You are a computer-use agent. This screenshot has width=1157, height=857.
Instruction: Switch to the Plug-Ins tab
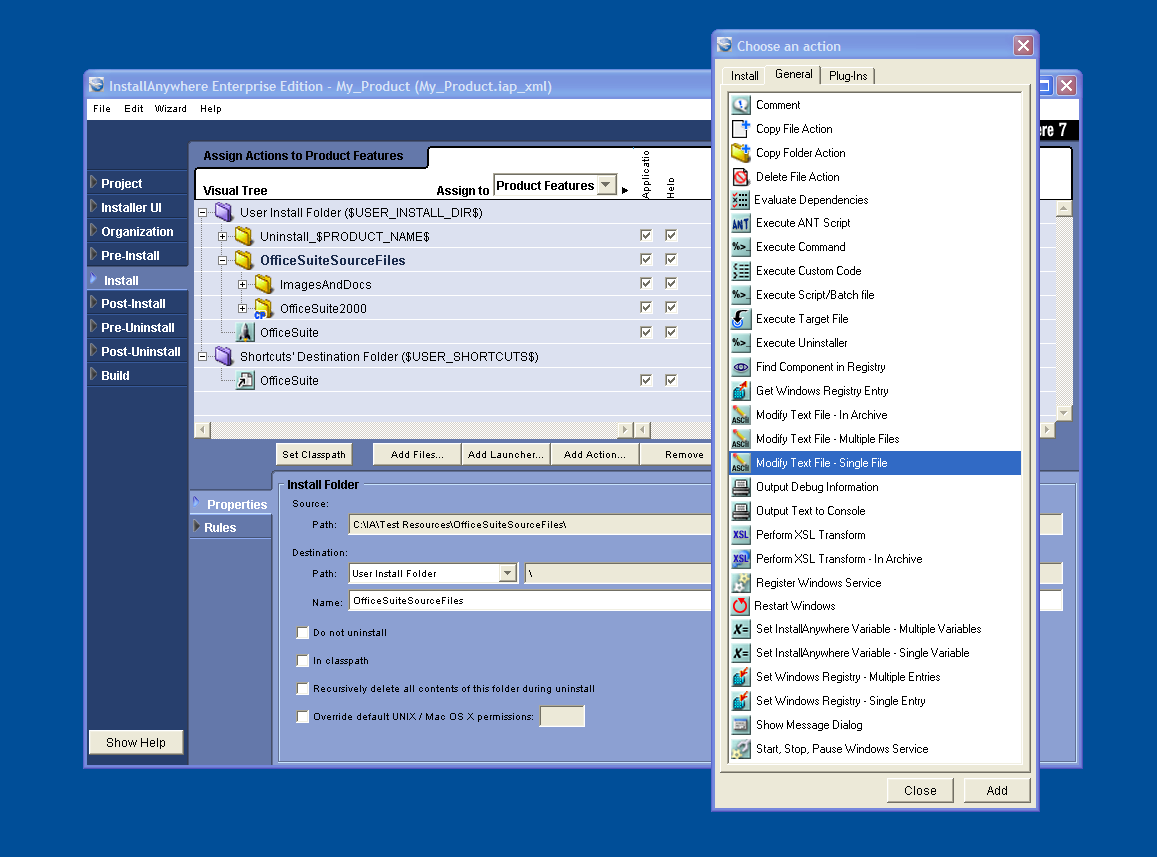click(x=848, y=76)
